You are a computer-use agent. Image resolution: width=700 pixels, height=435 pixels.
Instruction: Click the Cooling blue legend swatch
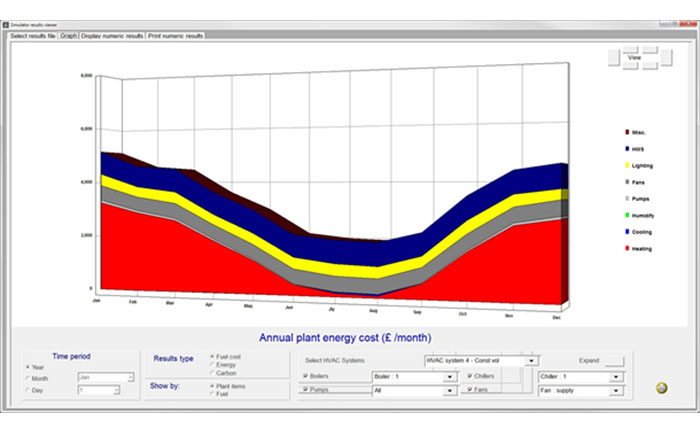[x=627, y=232]
